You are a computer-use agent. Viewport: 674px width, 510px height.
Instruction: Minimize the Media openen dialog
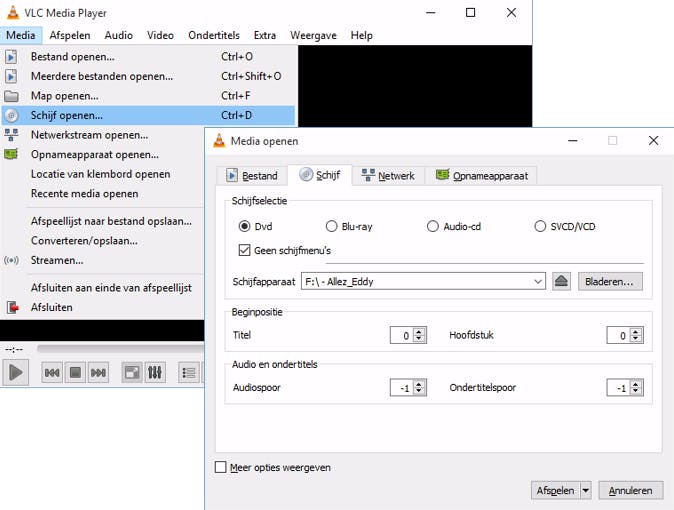[573, 141]
